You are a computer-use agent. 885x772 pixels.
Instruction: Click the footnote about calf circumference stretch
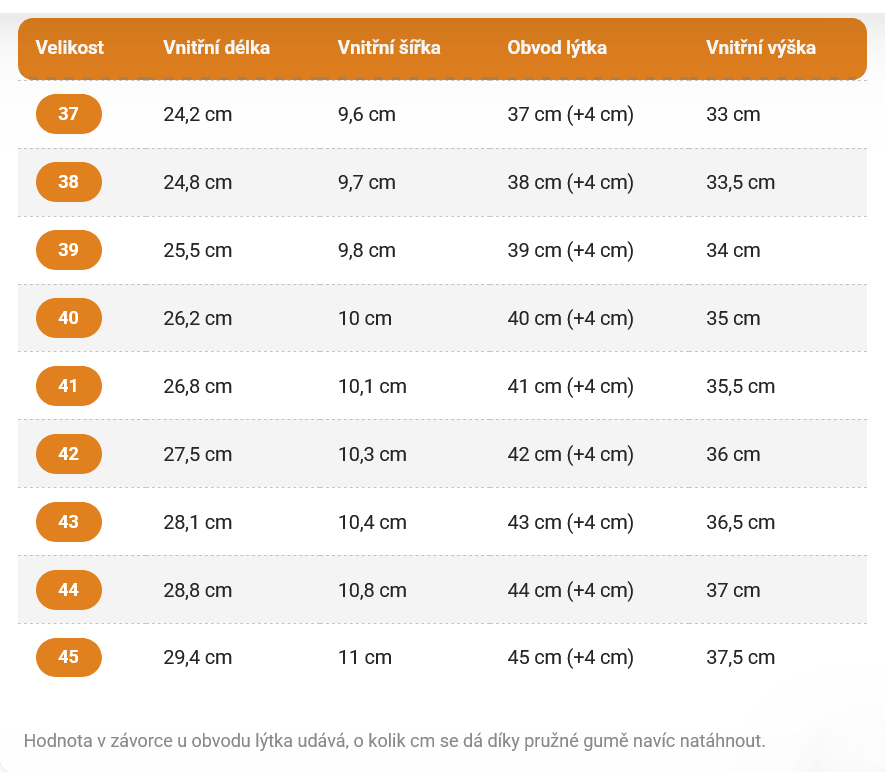(395, 741)
